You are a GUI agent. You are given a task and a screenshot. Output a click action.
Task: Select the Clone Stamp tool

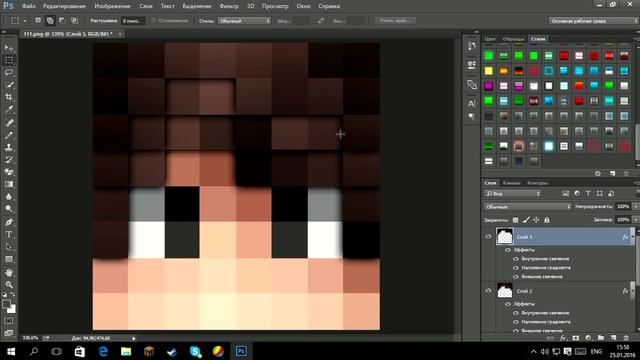tap(9, 147)
